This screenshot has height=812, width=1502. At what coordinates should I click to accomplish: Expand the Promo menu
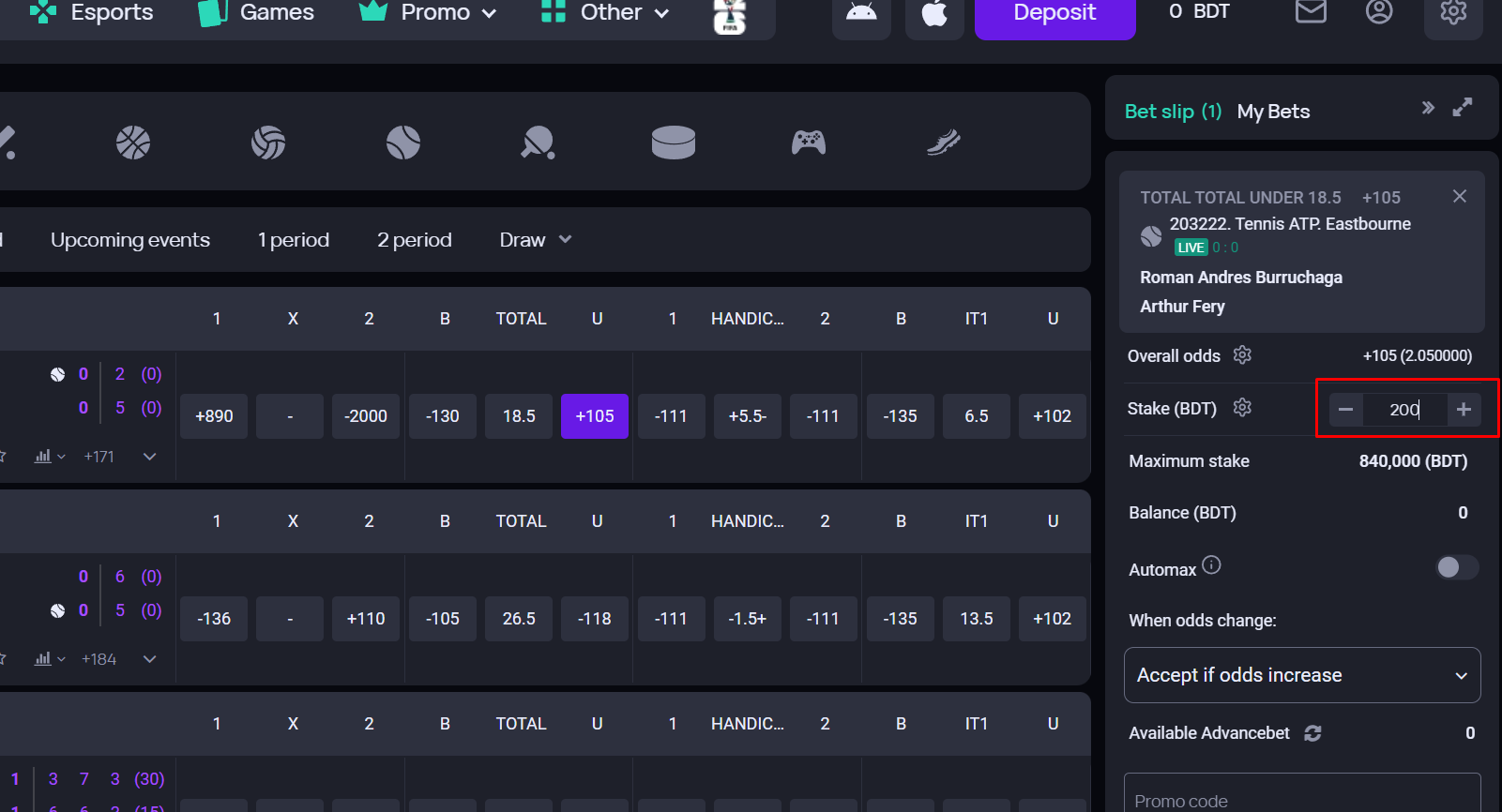pos(428,12)
